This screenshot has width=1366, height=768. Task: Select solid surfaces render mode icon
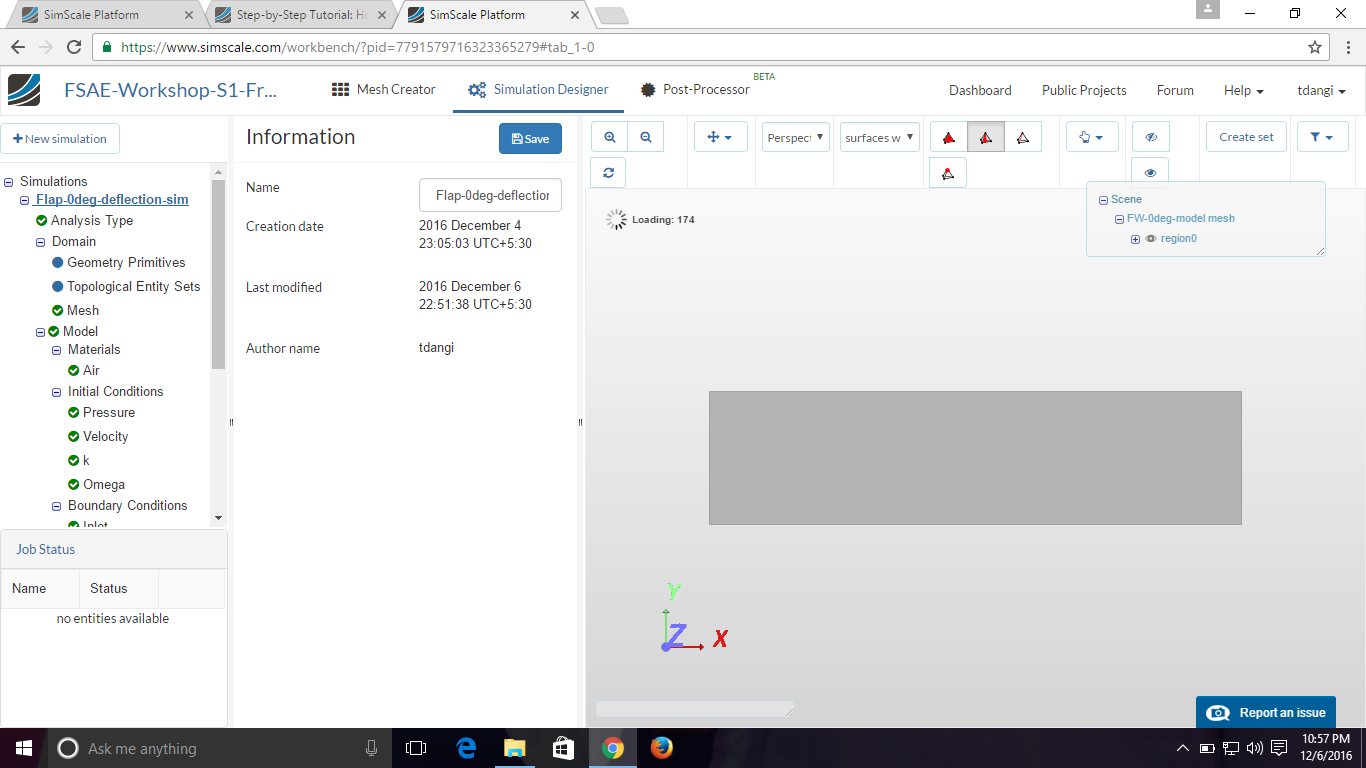click(x=949, y=137)
